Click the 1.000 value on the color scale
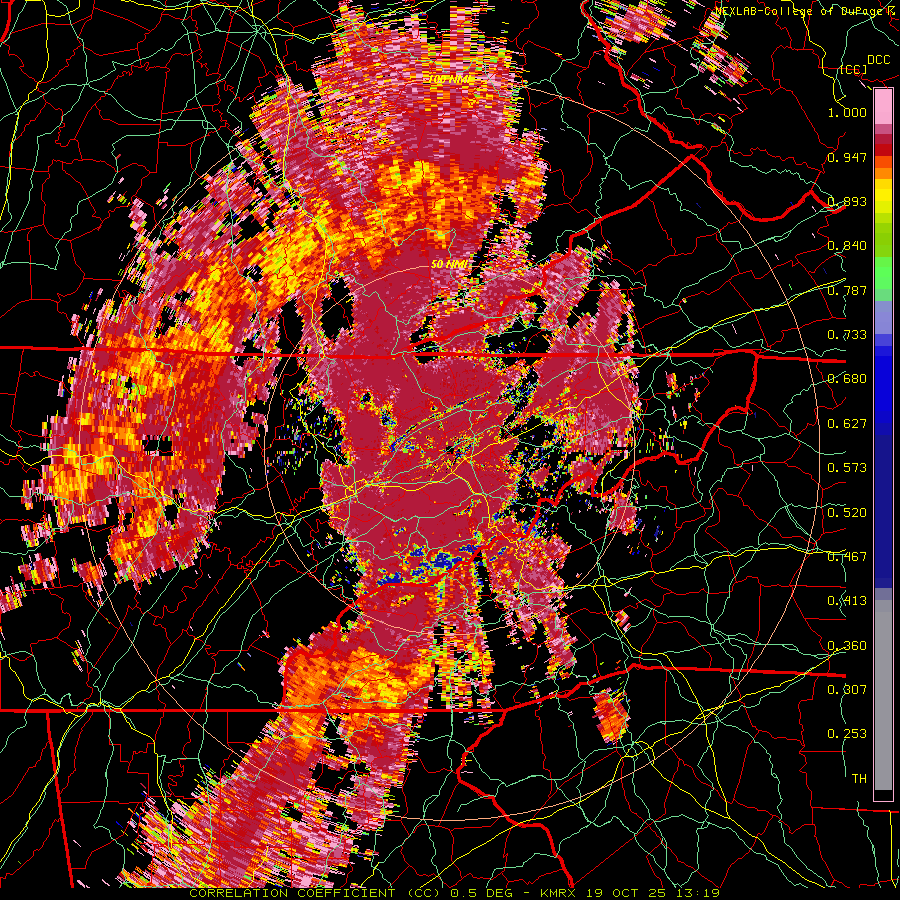The image size is (900, 900). (x=847, y=112)
